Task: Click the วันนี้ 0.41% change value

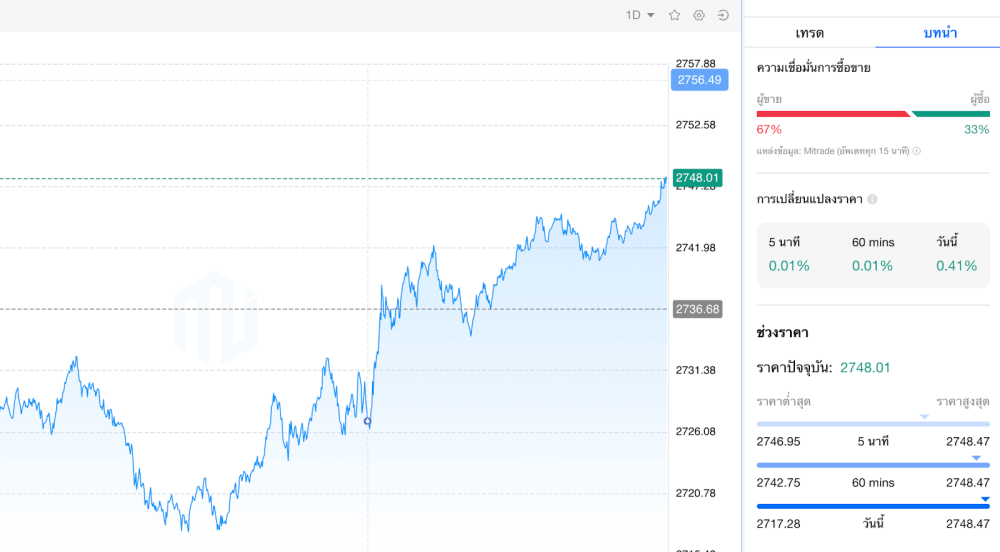Action: (x=956, y=266)
